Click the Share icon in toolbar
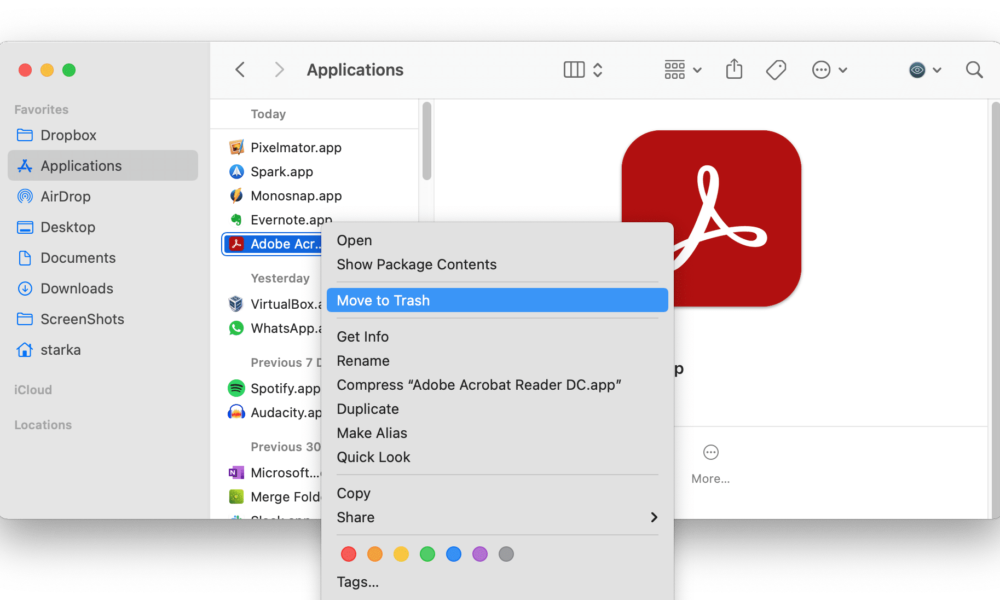Screen dimensions: 1000x600 [734, 70]
